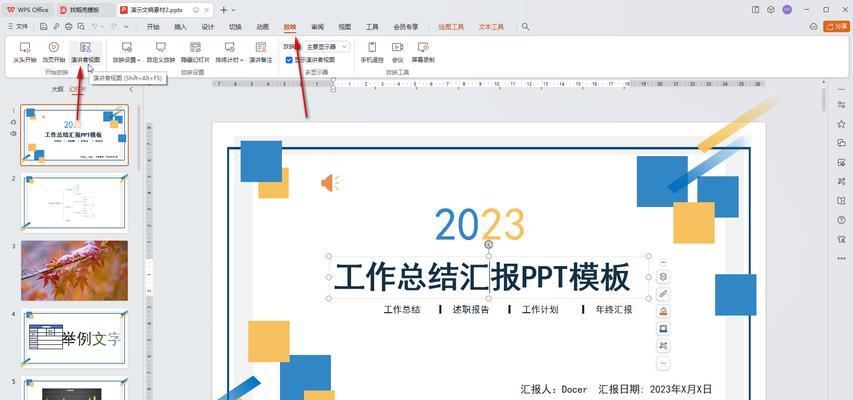
Task: Click the star icon in right sidebar
Action: pyautogui.click(x=842, y=124)
